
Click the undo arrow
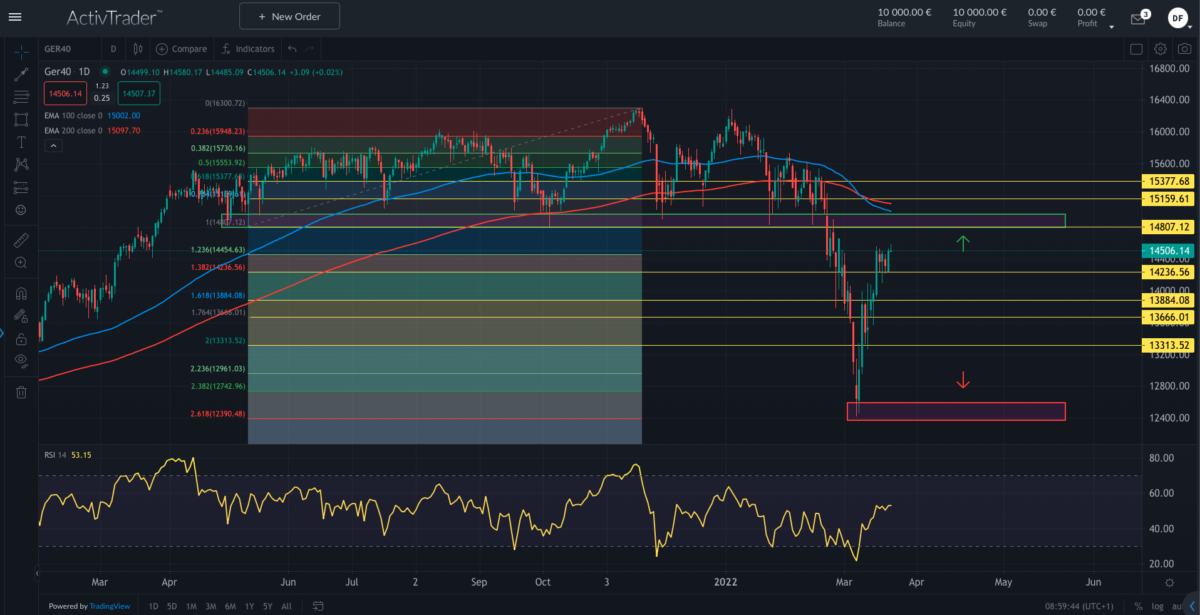coord(292,48)
